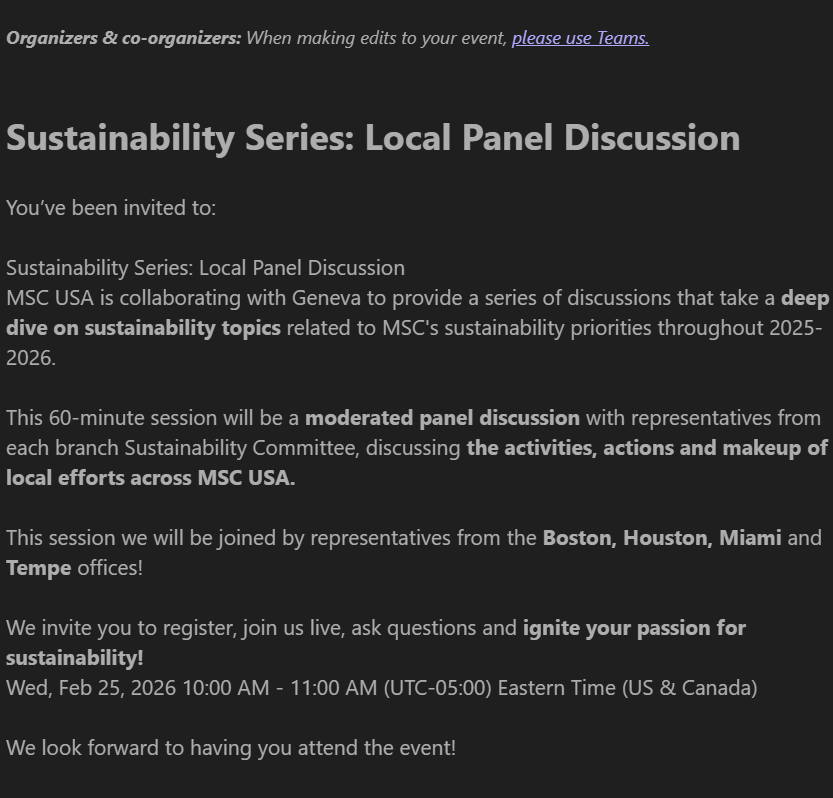The width and height of the screenshot is (833, 798).
Task: Click the 'This 60-minute session' text
Action: [111, 418]
